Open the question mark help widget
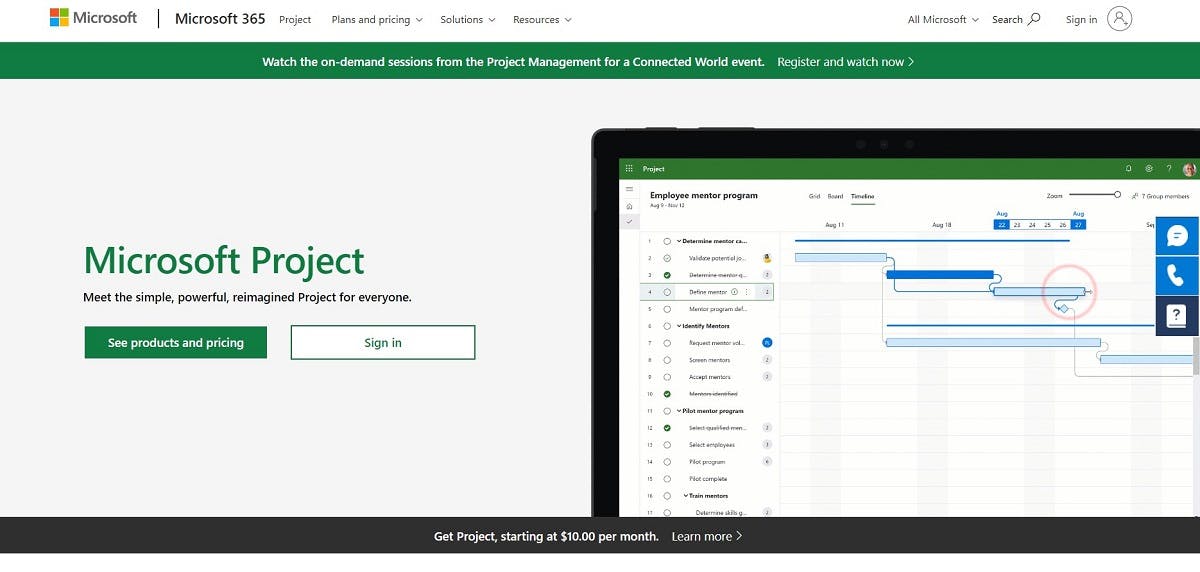Image resolution: width=1200 pixels, height=572 pixels. [1176, 316]
